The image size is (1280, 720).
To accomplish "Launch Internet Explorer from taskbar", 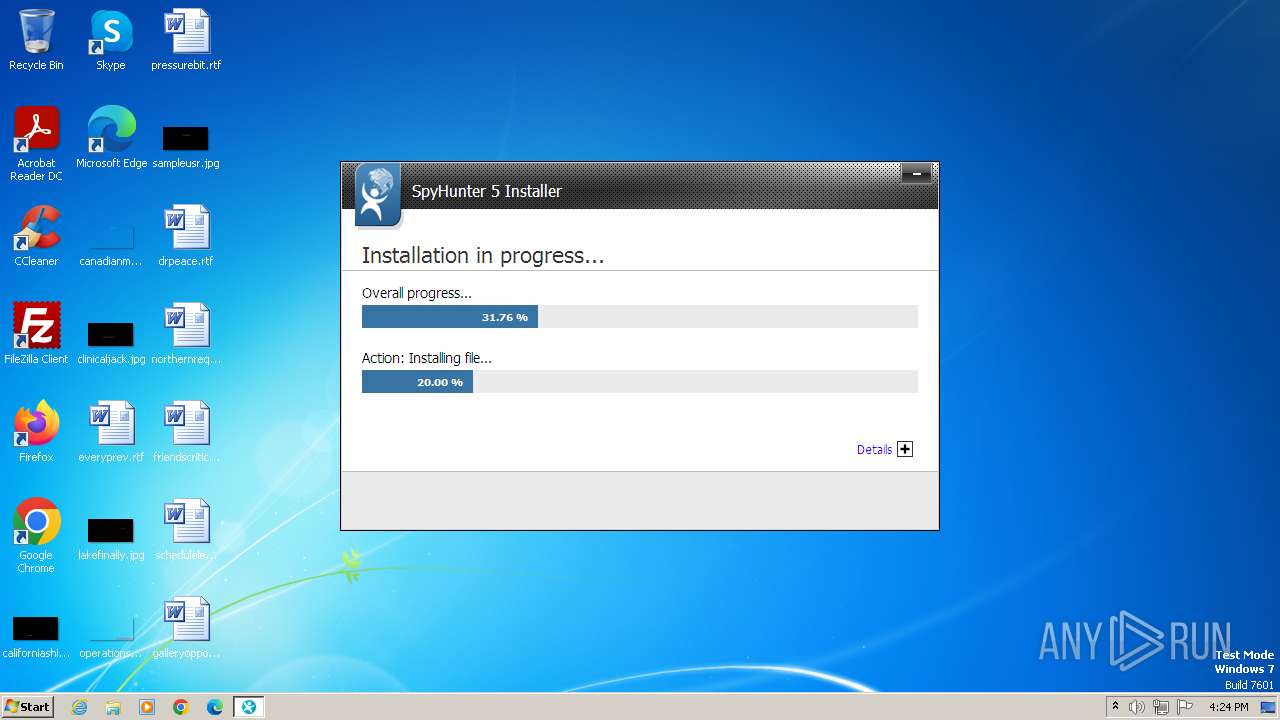I will (79, 707).
